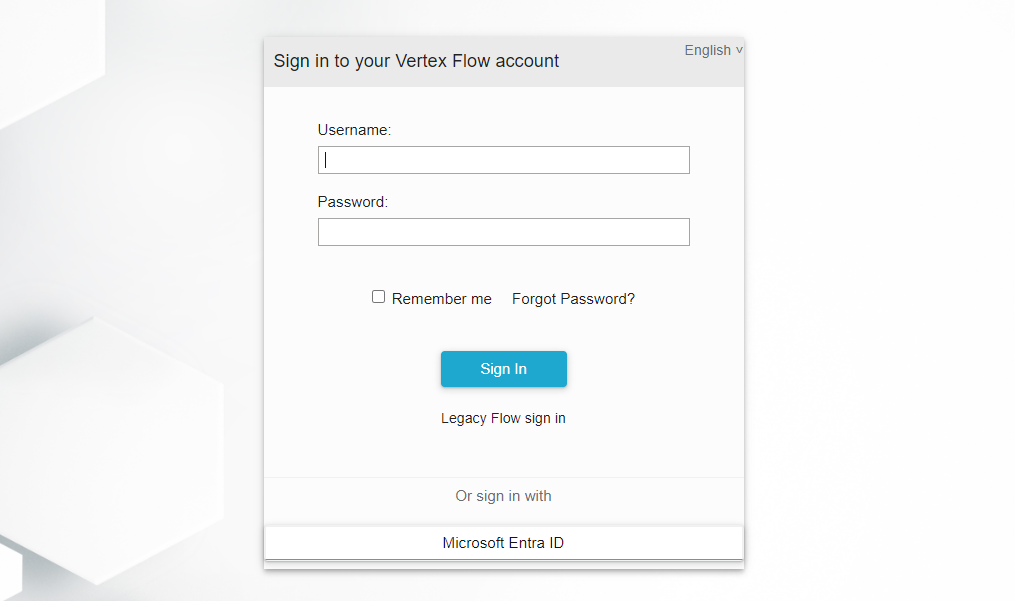This screenshot has width=1015, height=601.
Task: Click into the Password input field
Action: (x=503, y=232)
